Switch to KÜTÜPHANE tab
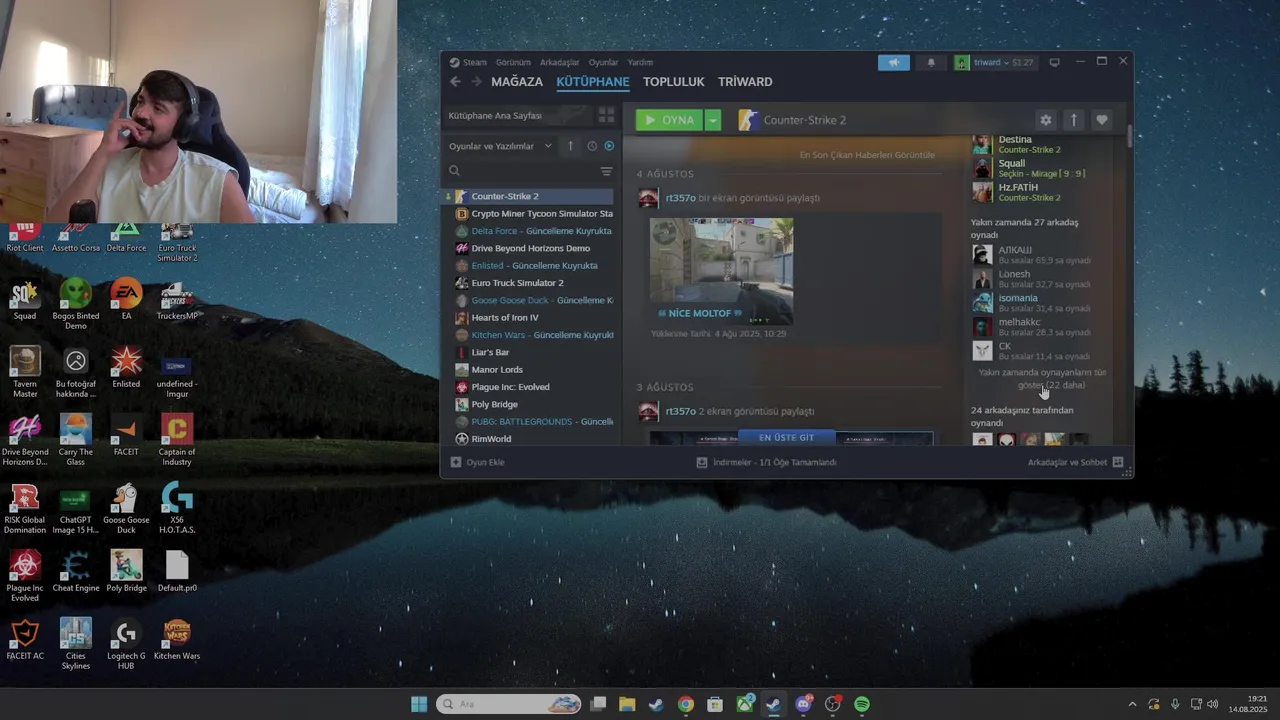The width and height of the screenshot is (1280, 720). click(593, 82)
